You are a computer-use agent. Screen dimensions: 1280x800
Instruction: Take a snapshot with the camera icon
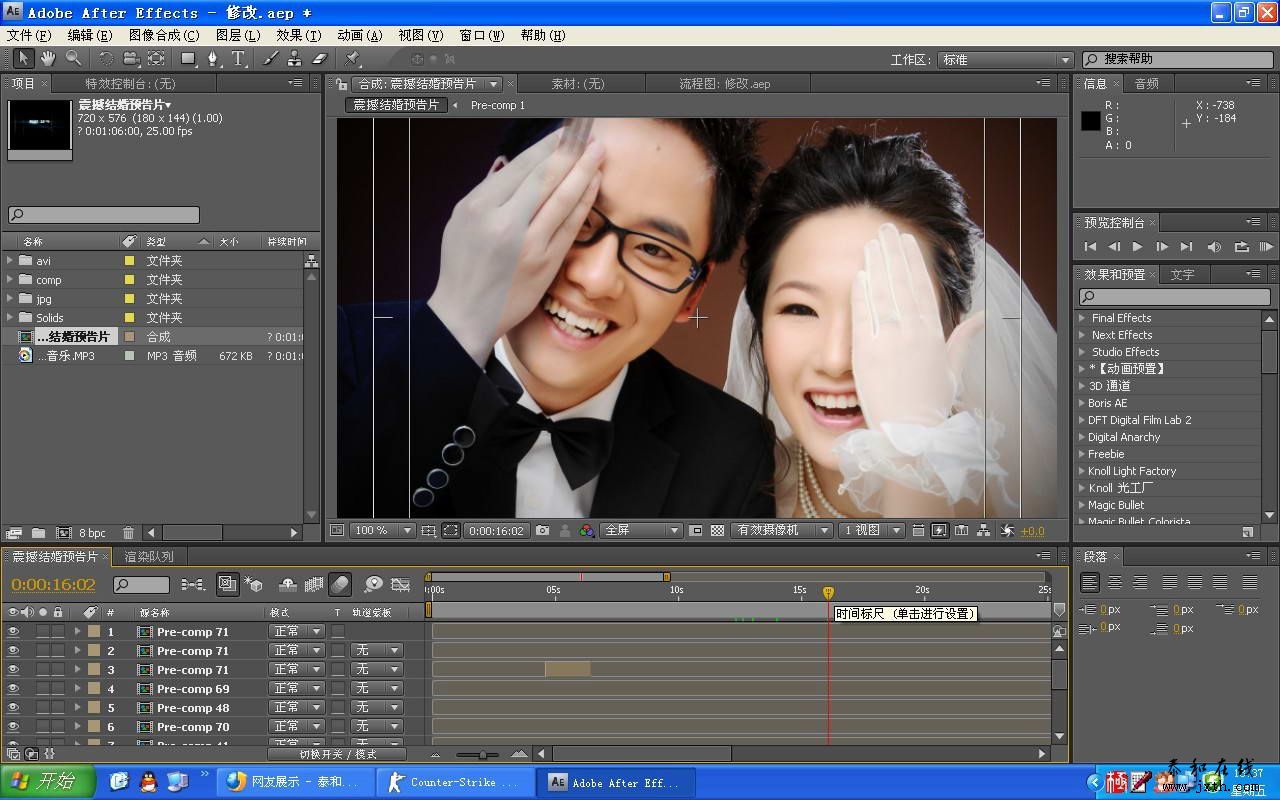(542, 531)
